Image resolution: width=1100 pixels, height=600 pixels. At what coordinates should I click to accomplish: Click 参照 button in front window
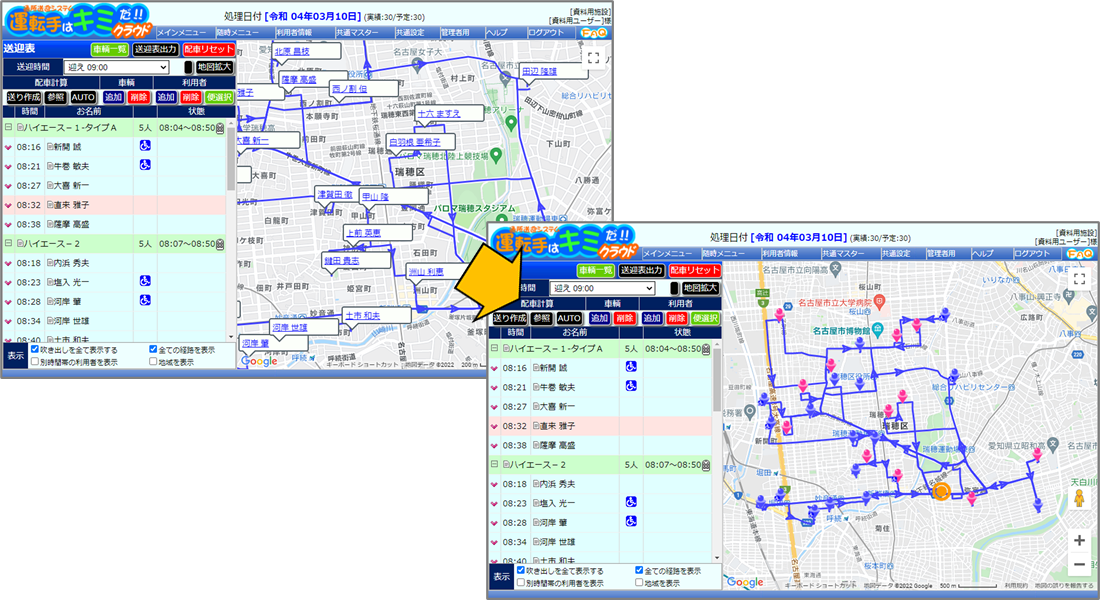[542, 319]
